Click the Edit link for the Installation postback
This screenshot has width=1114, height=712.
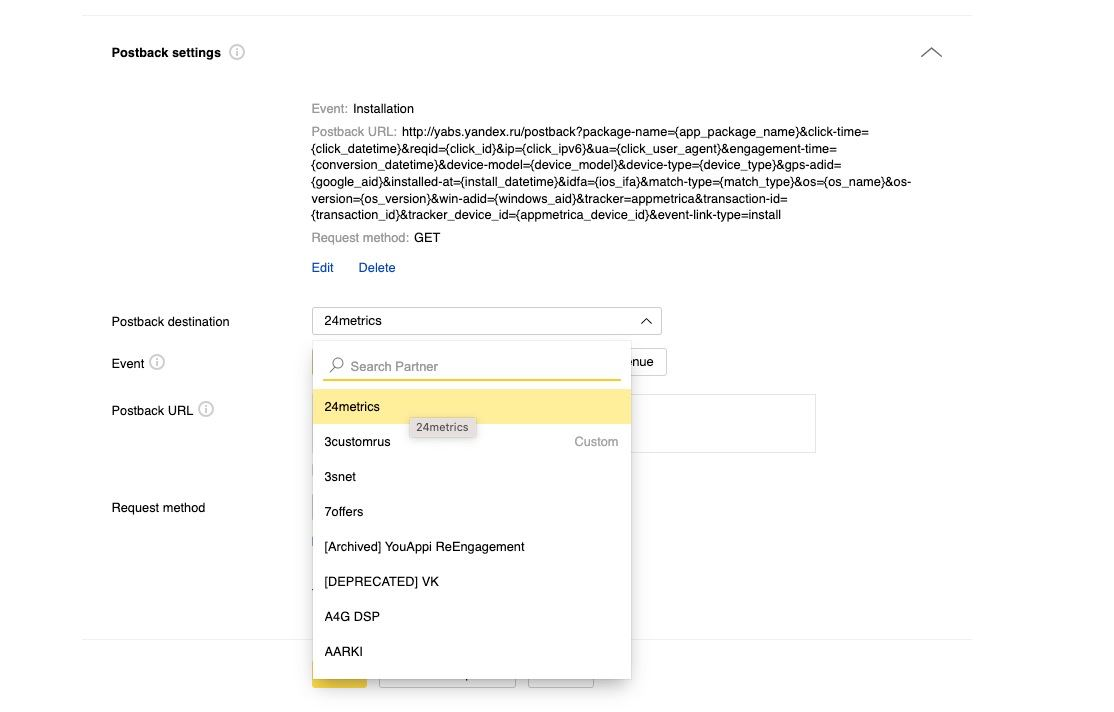pos(322,268)
